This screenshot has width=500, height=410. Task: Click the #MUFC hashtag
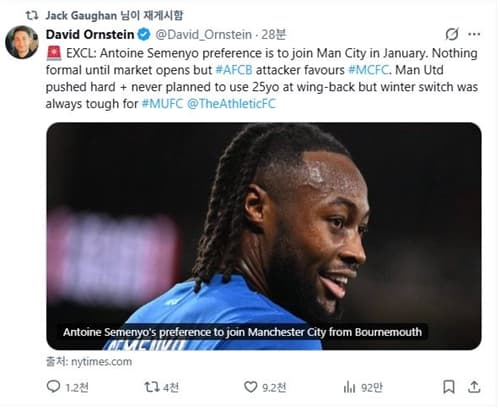162,104
